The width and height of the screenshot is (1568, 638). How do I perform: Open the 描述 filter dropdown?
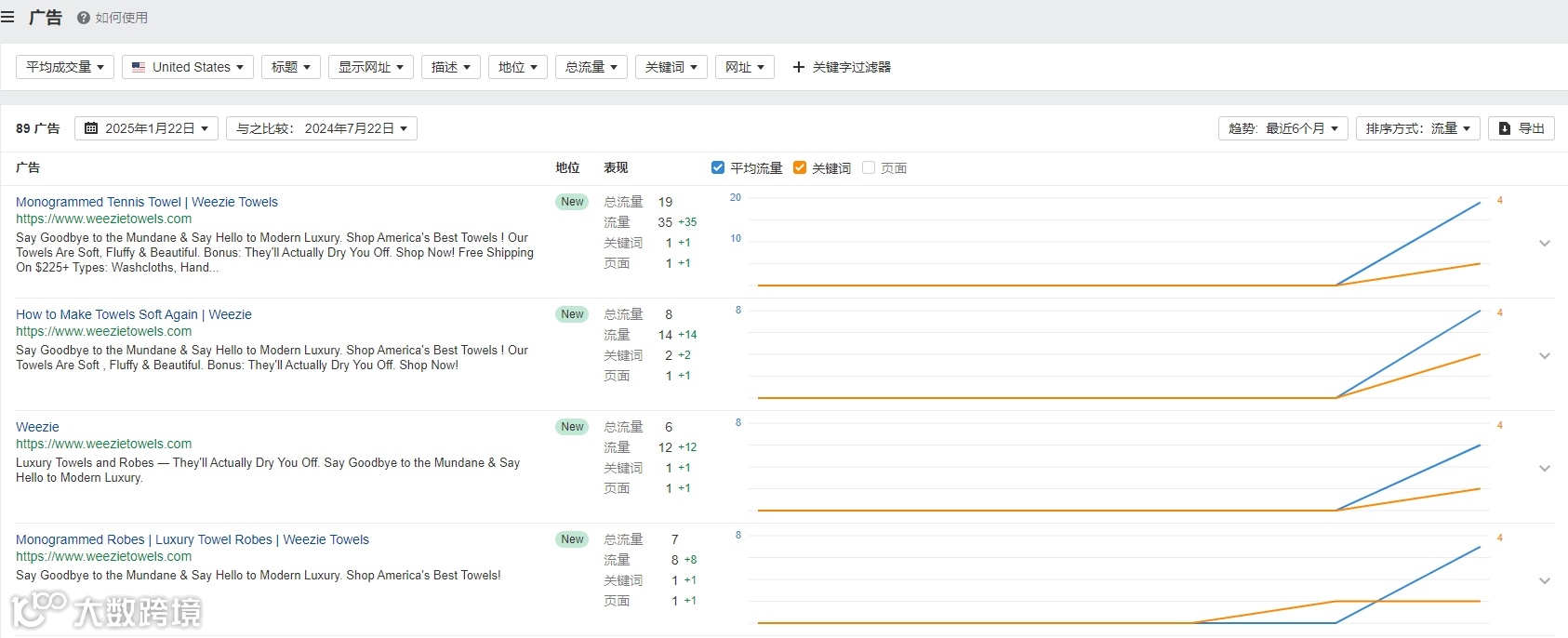click(451, 67)
